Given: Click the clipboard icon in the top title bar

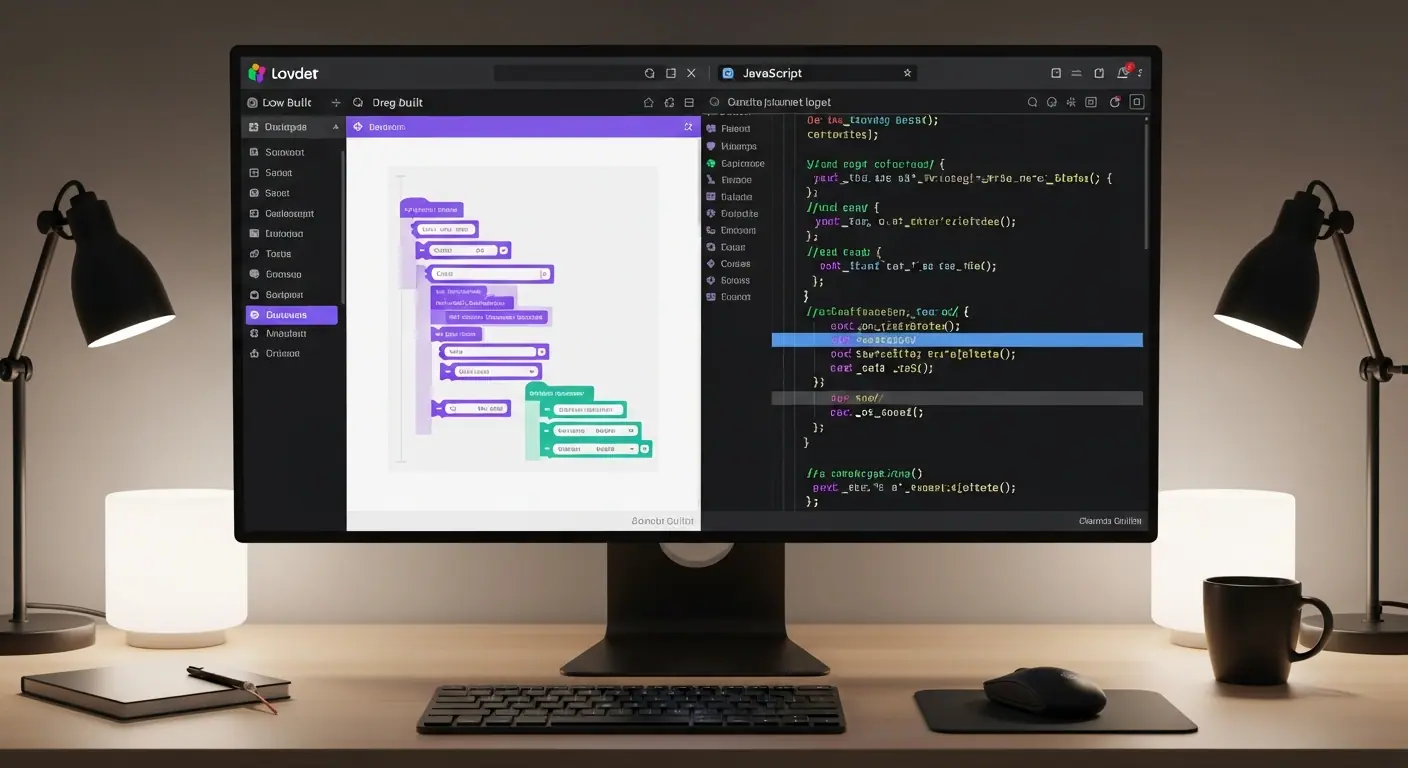Looking at the screenshot, I should pos(1099,73).
